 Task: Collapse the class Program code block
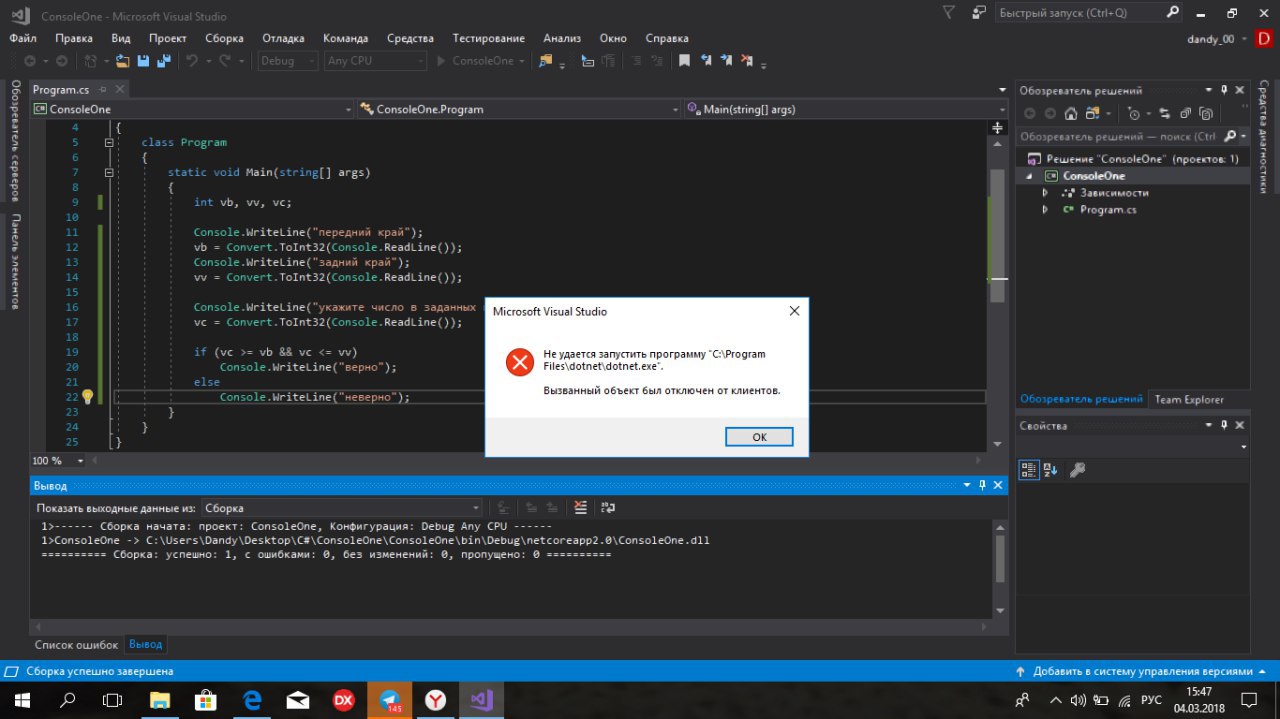point(109,143)
